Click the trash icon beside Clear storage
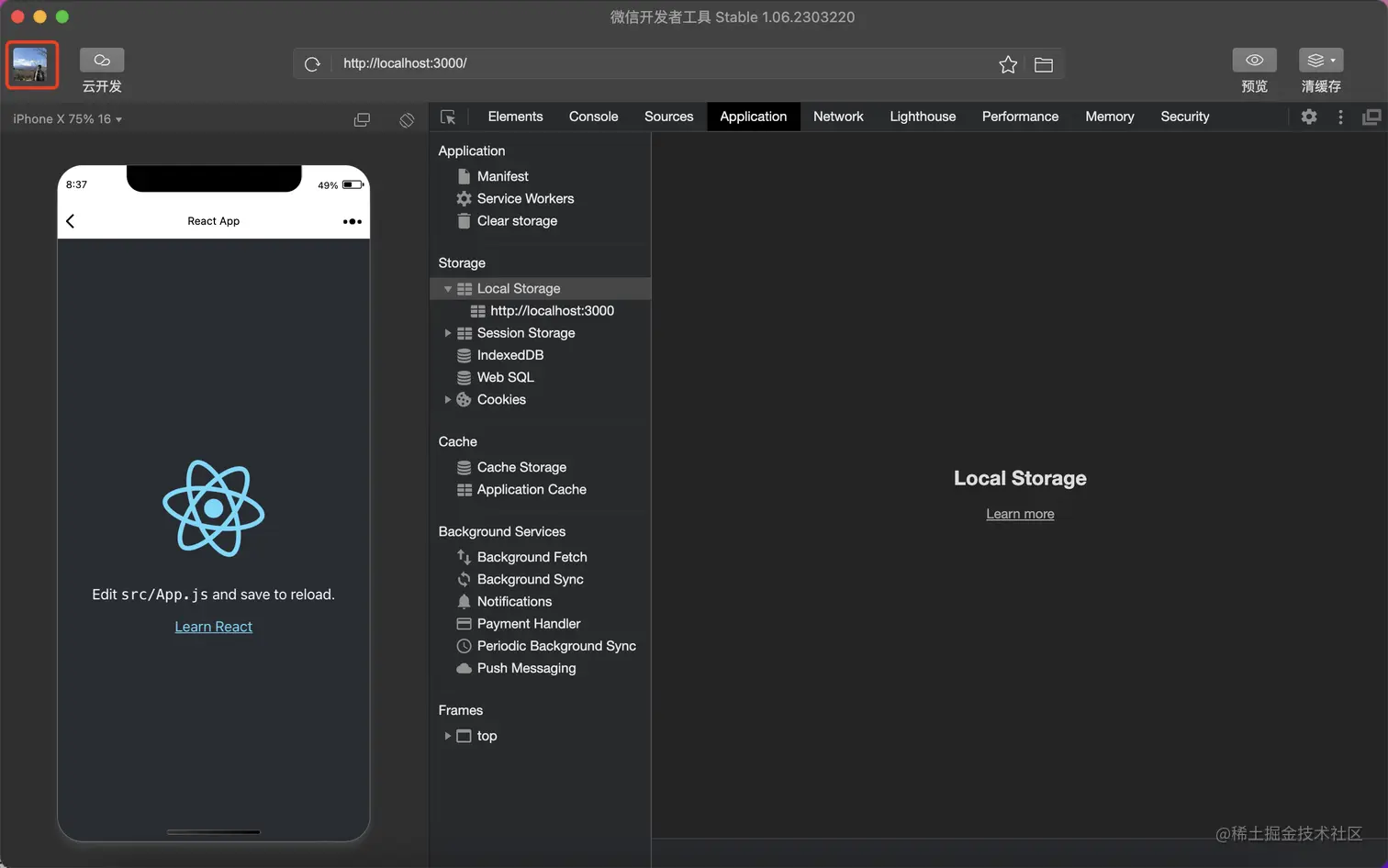 coord(463,220)
